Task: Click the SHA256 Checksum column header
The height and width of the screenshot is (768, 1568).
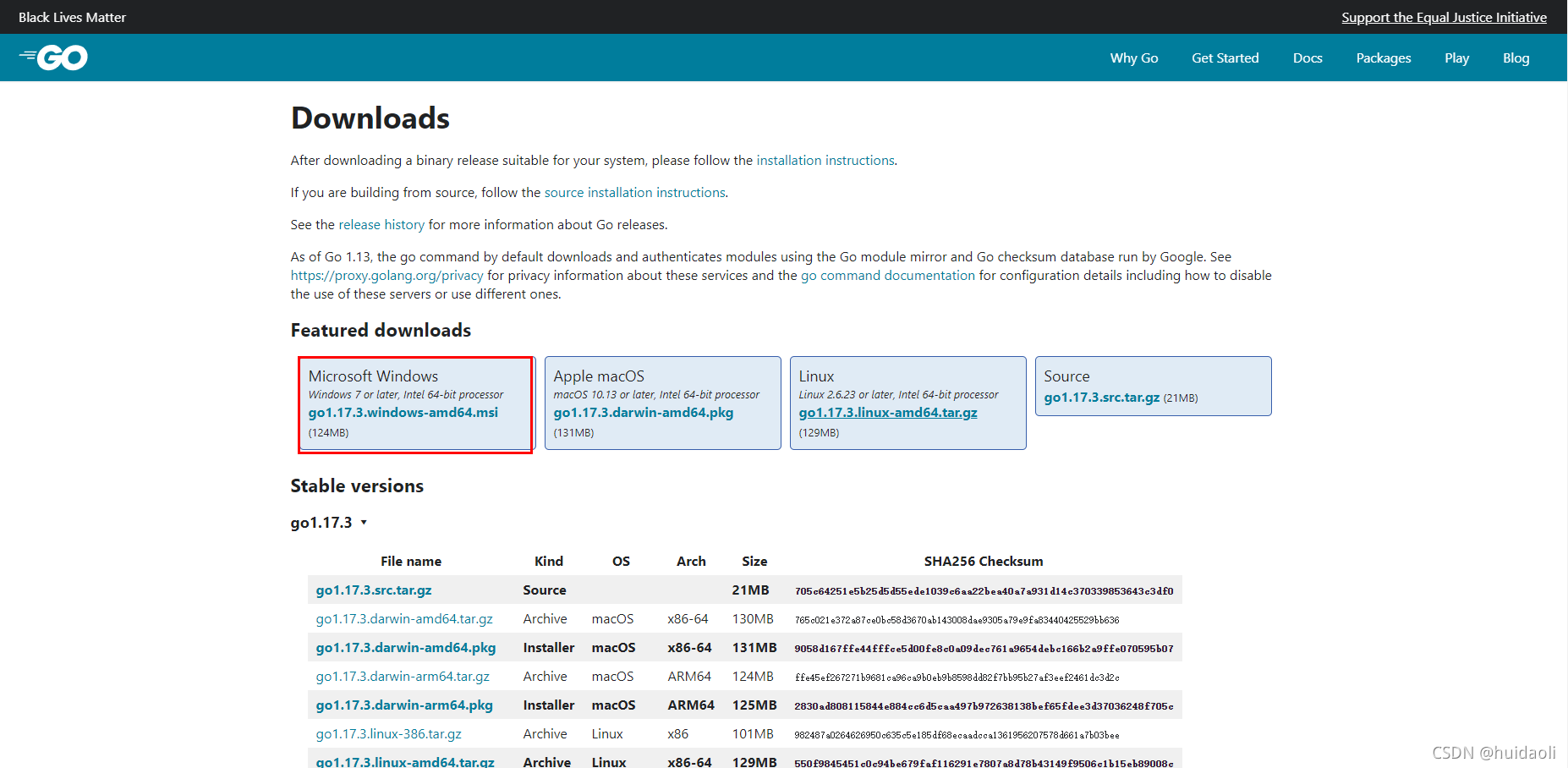Action: click(983, 561)
